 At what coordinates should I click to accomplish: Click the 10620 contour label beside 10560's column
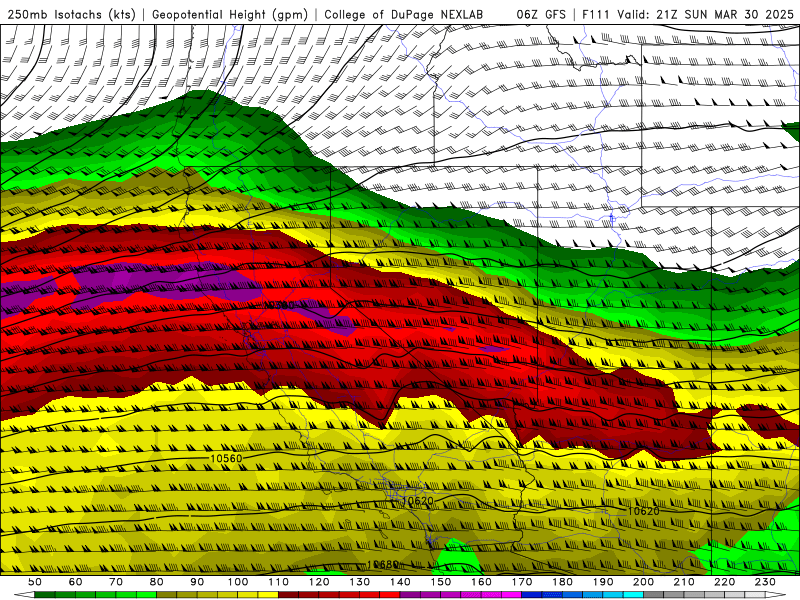[x=417, y=502]
